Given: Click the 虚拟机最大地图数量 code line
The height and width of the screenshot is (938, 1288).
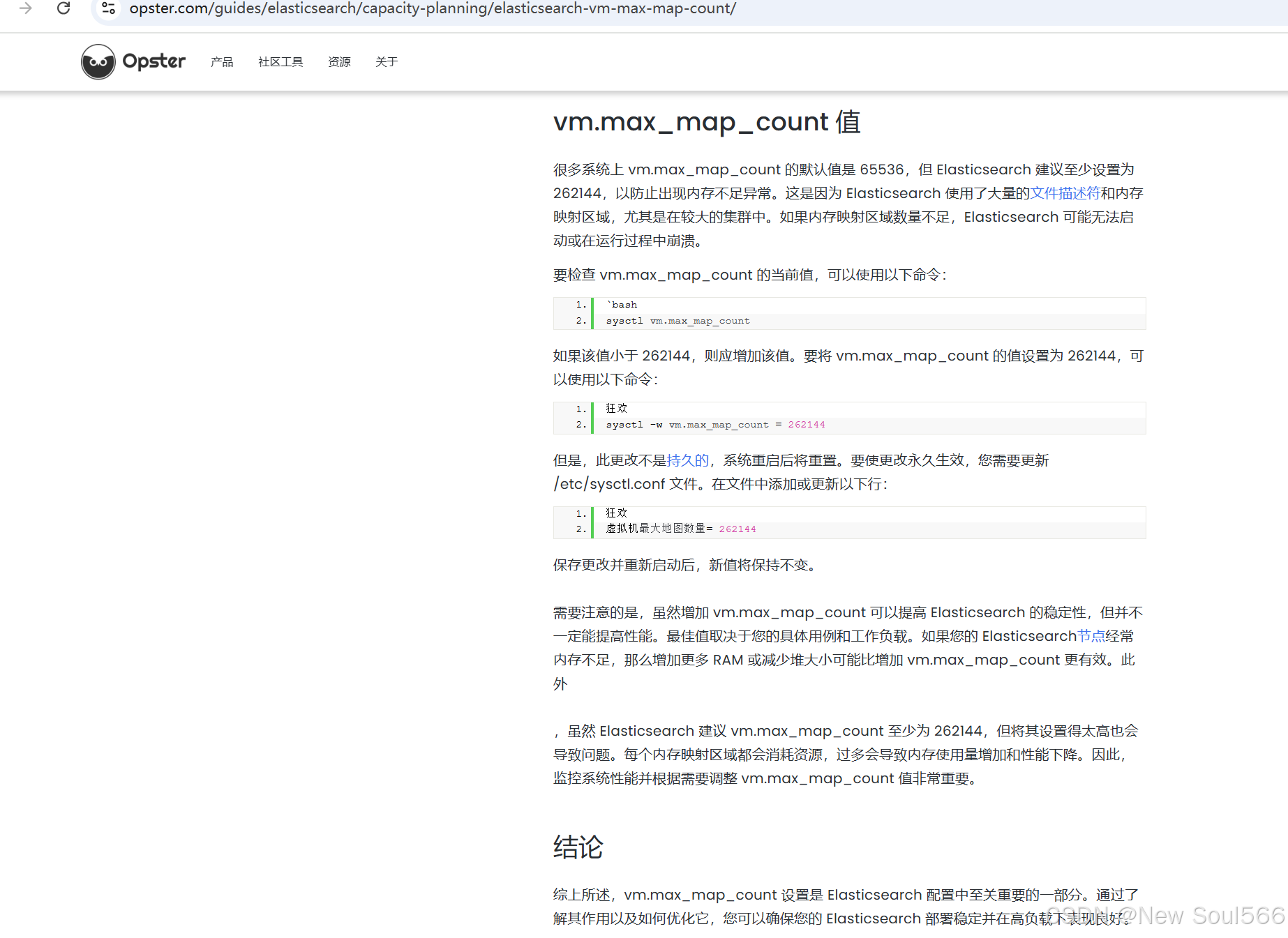Looking at the screenshot, I should click(656, 529).
